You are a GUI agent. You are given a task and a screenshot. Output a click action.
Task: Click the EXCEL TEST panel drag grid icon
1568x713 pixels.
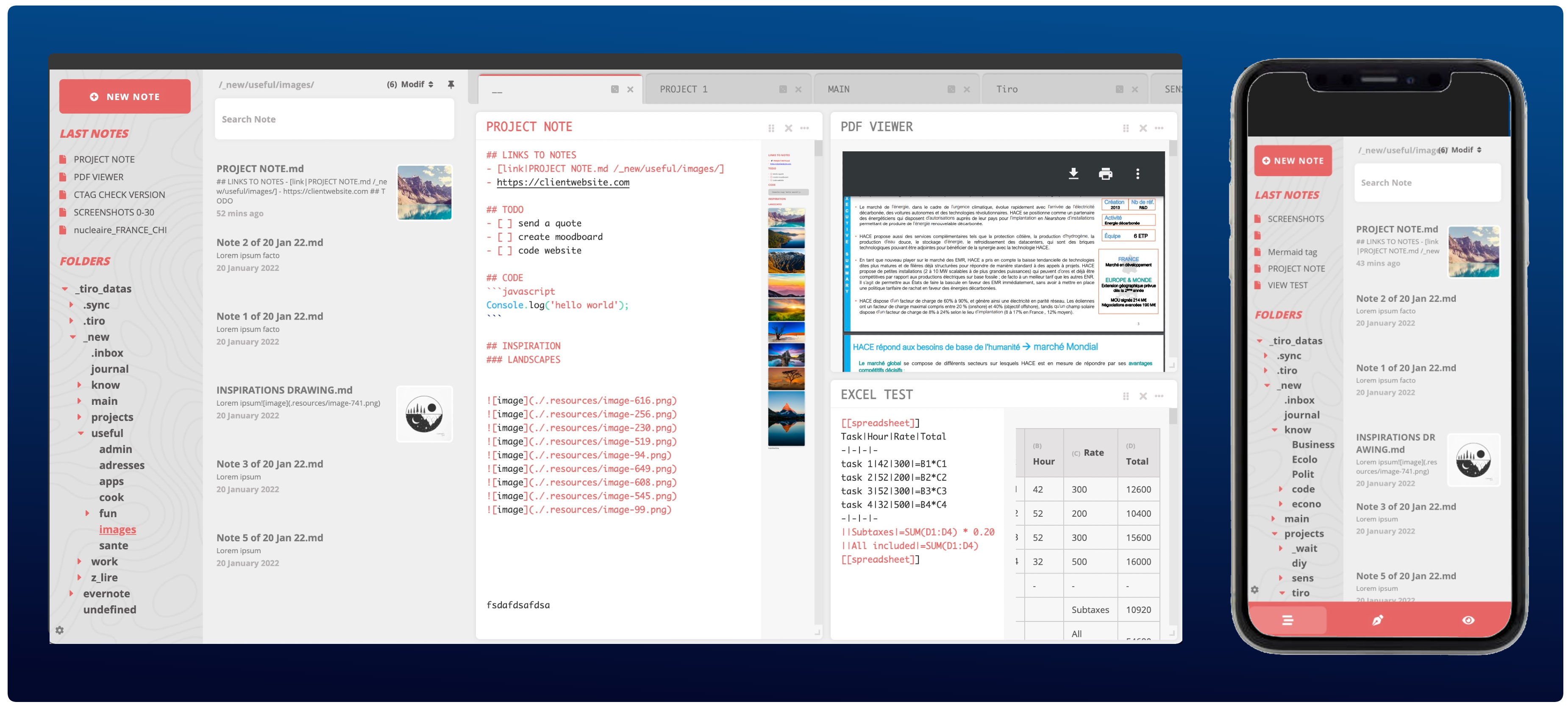tap(1126, 396)
